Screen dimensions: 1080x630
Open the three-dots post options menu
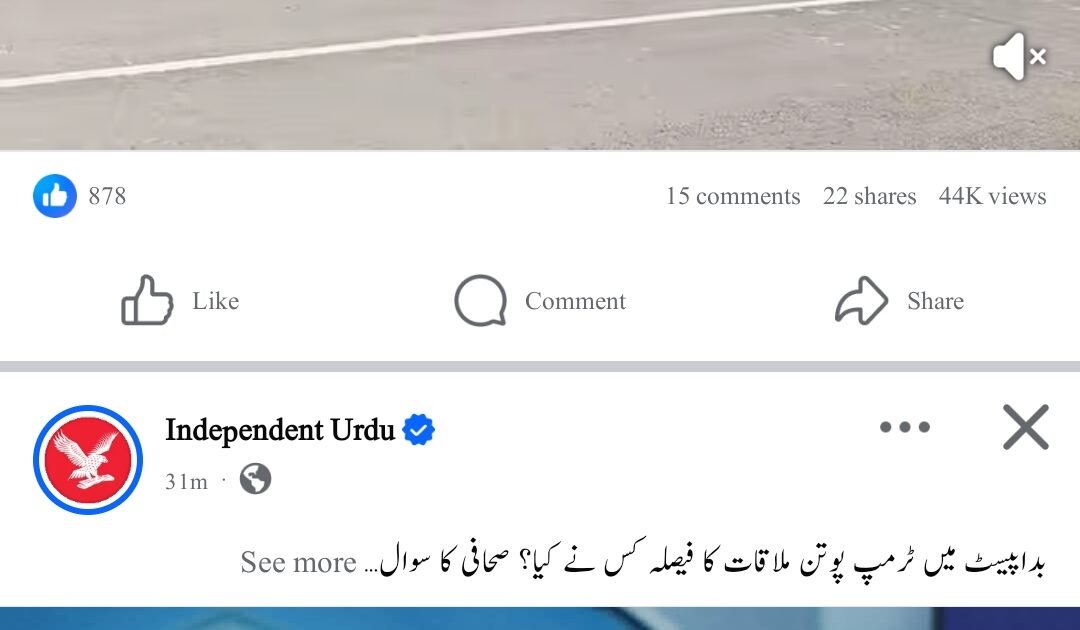[905, 427]
